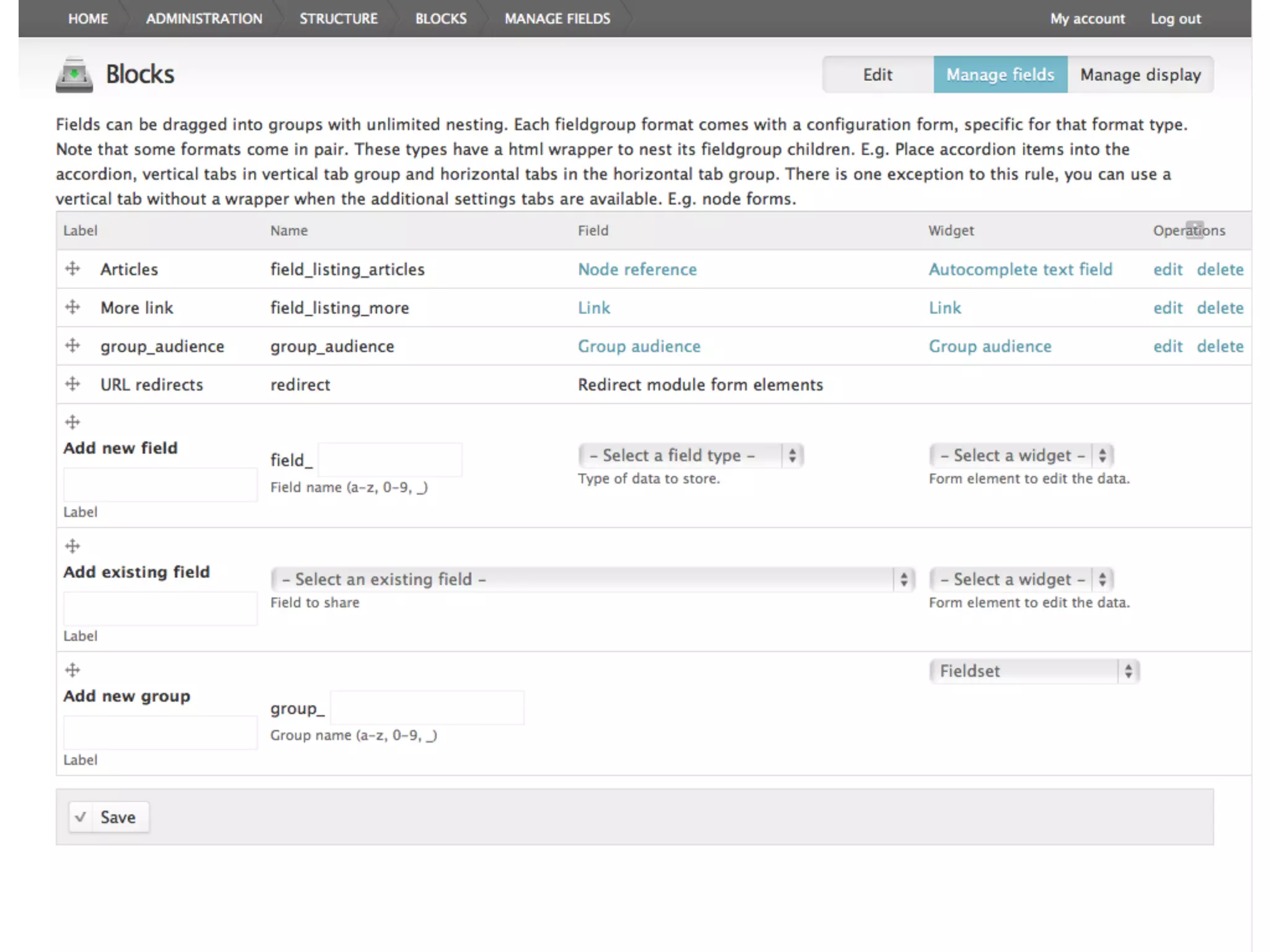This screenshot has width=1270, height=952.
Task: Switch to the Manage display tab
Action: click(1140, 75)
